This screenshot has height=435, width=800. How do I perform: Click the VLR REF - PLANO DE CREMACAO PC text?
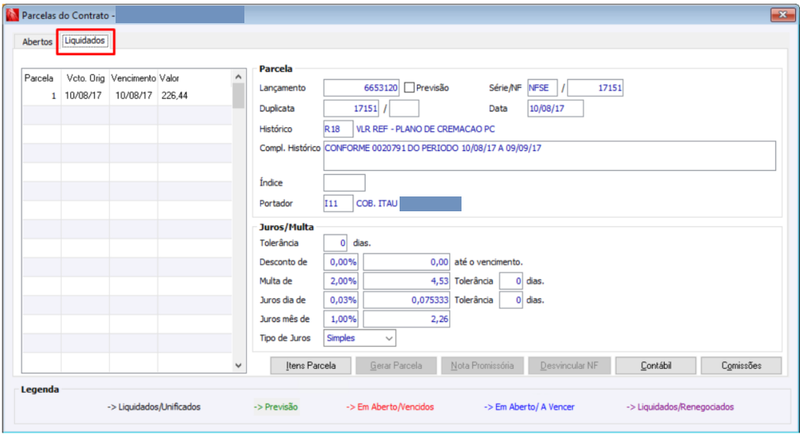pos(425,129)
